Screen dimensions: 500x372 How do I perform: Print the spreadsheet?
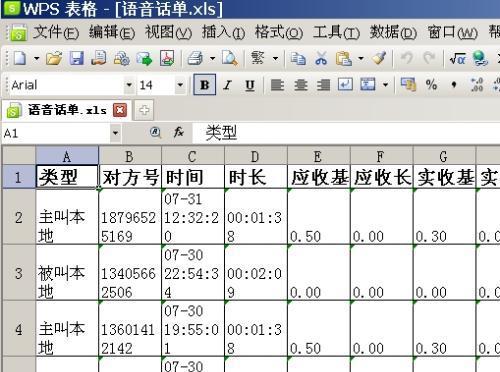195,59
